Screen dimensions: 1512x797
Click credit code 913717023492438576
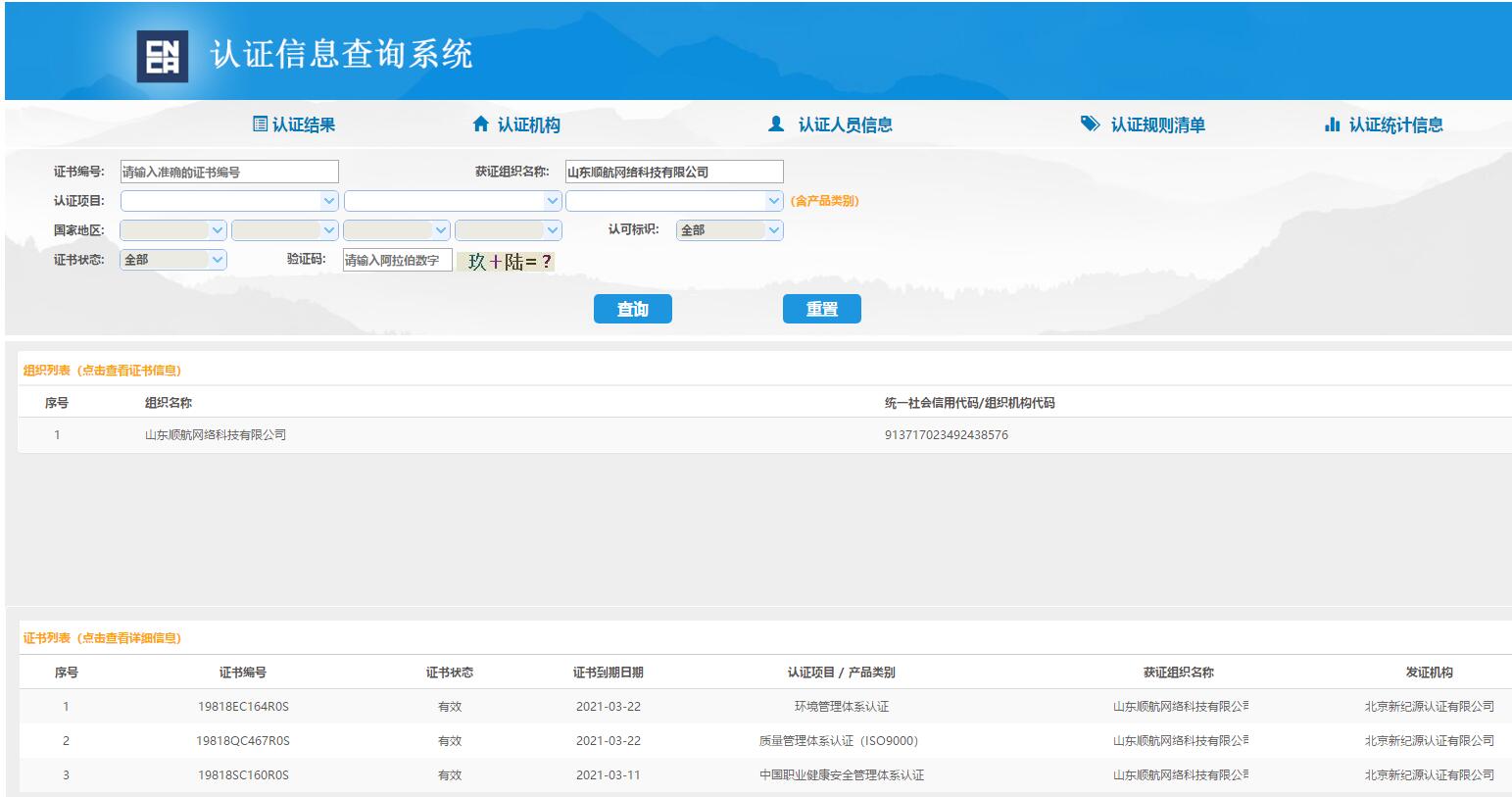point(946,435)
